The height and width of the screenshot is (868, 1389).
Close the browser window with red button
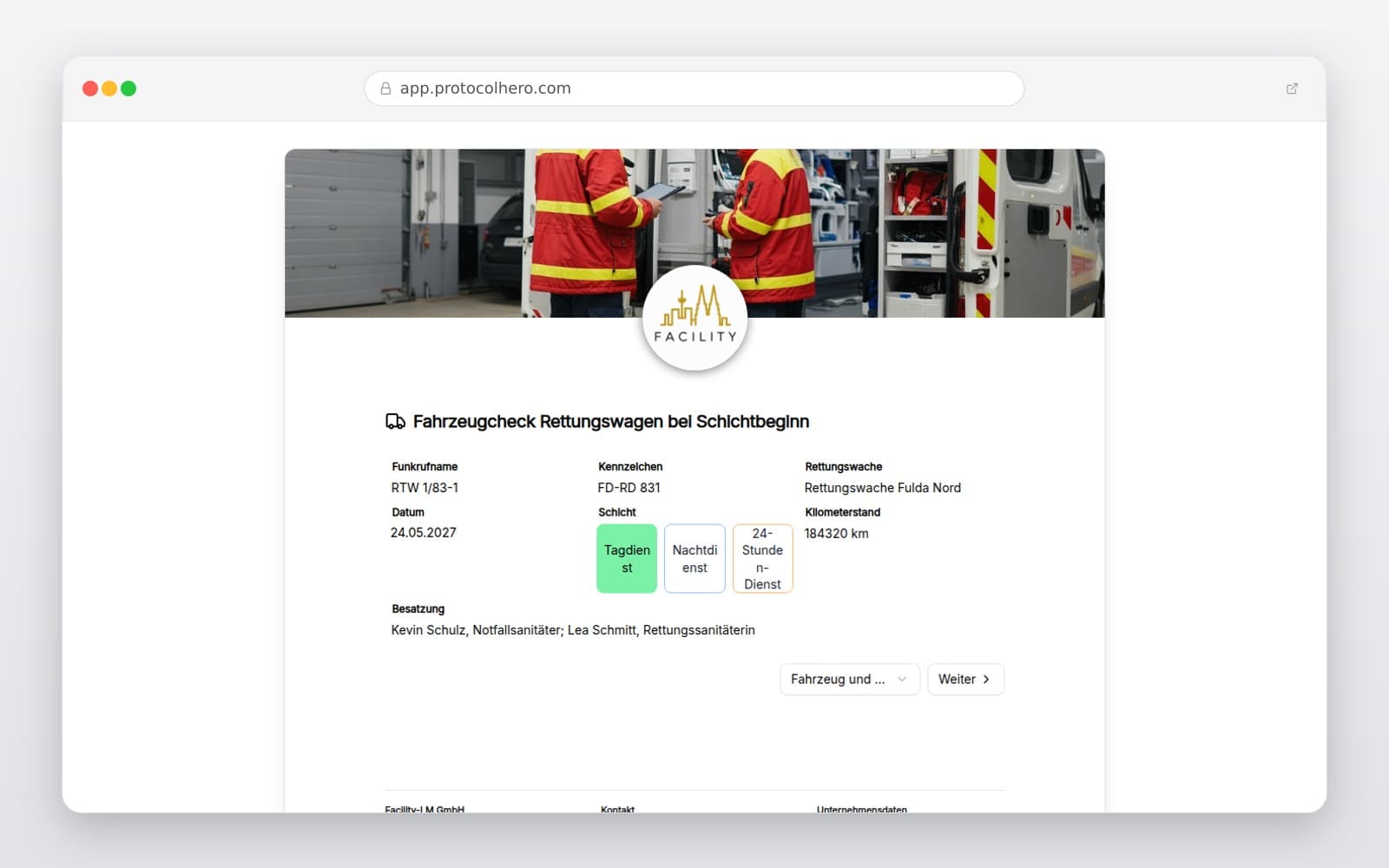coord(90,89)
